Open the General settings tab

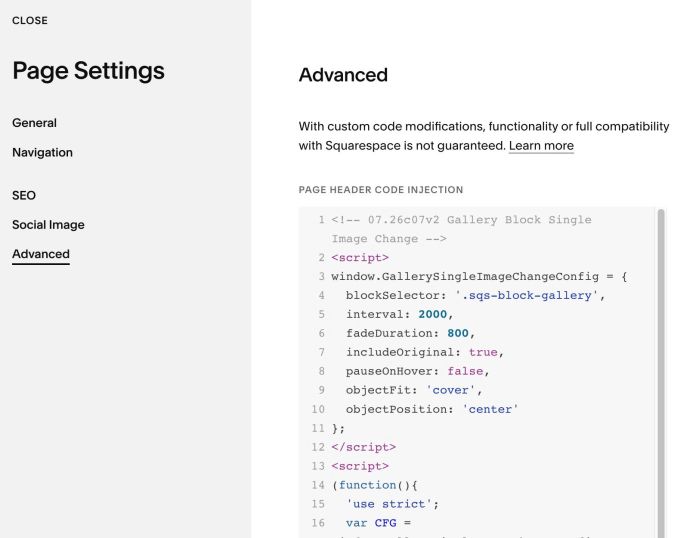[x=34, y=123]
